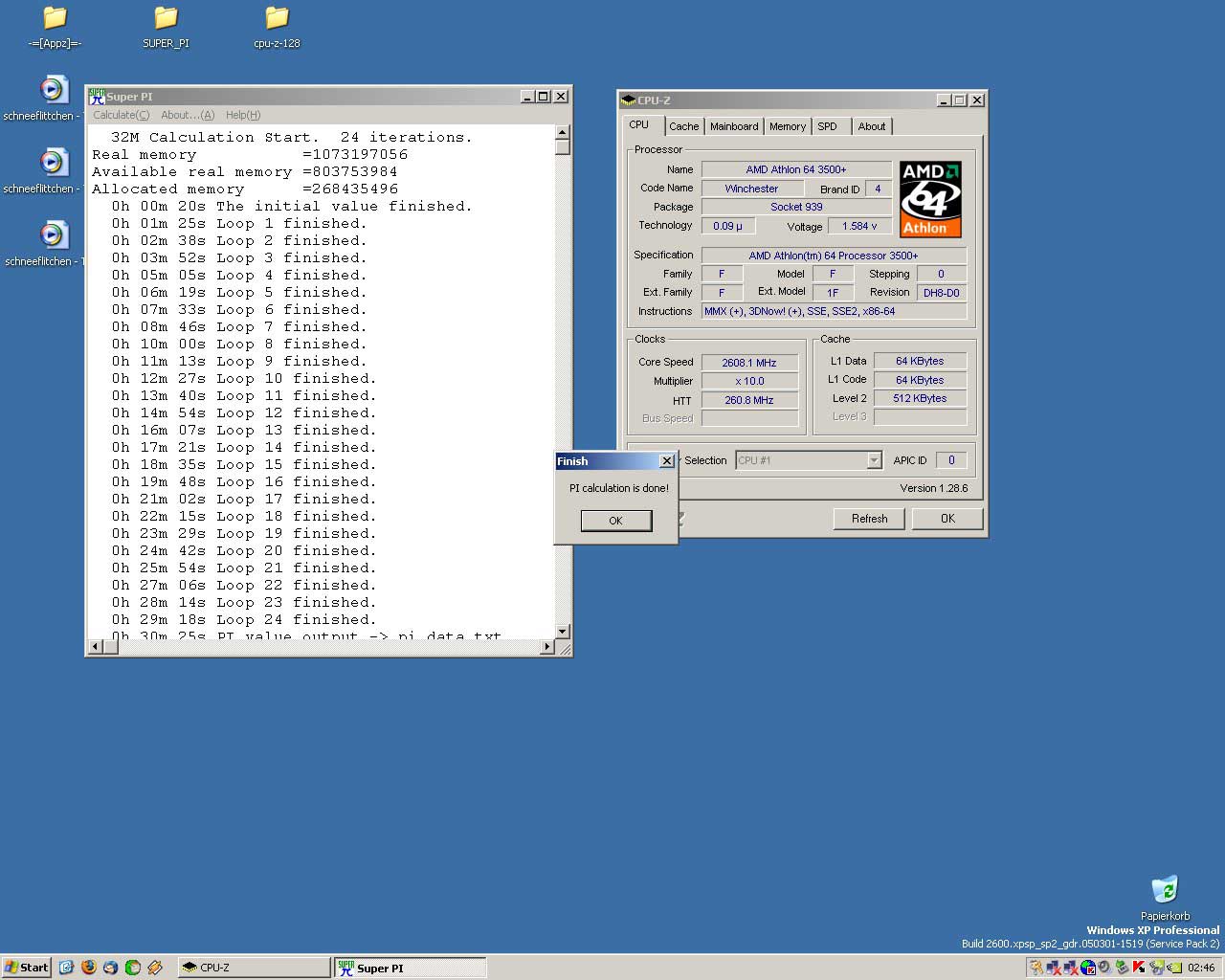Switch to the Memory tab
Screen dimensions: 1225x980
(788, 126)
